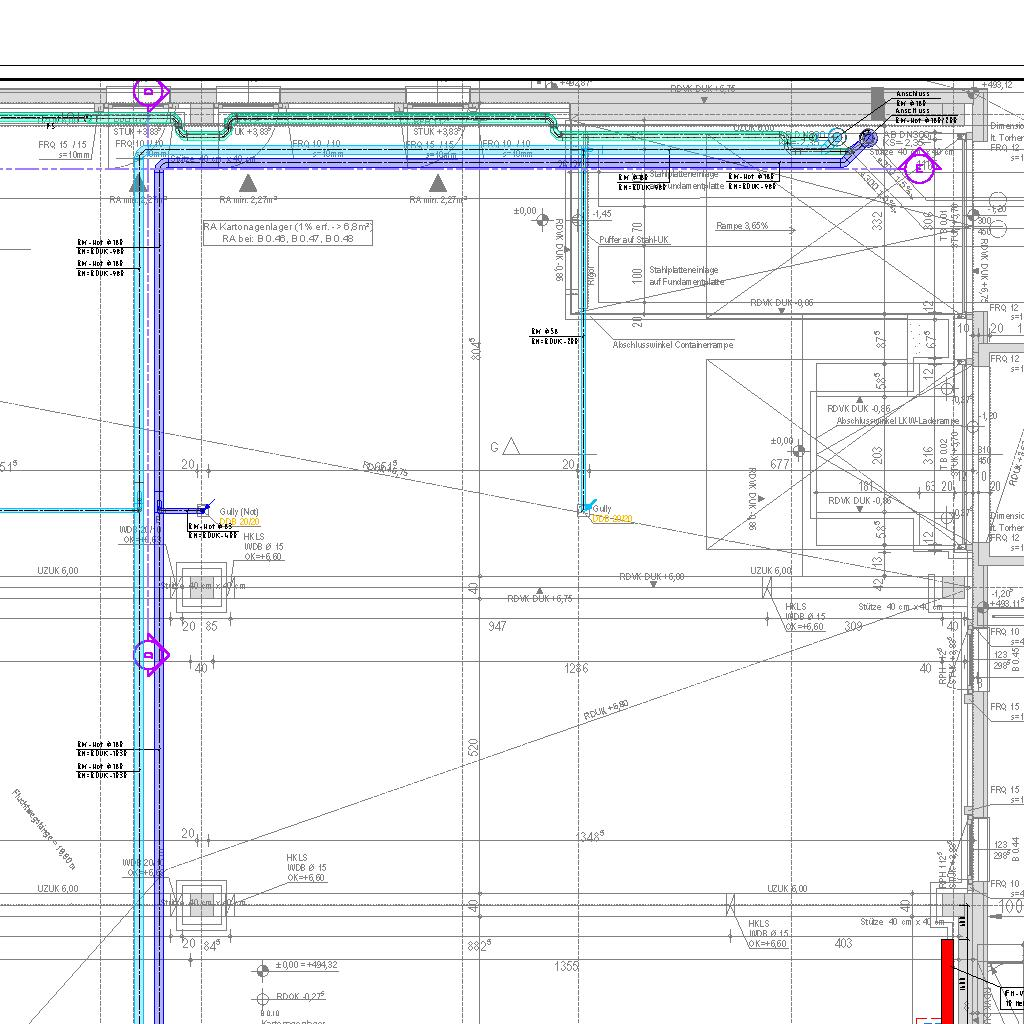The image size is (1024, 1024).
Task: Click the ±0,00 = +494,32 height datum symbol
Action: pyautogui.click(x=263, y=967)
